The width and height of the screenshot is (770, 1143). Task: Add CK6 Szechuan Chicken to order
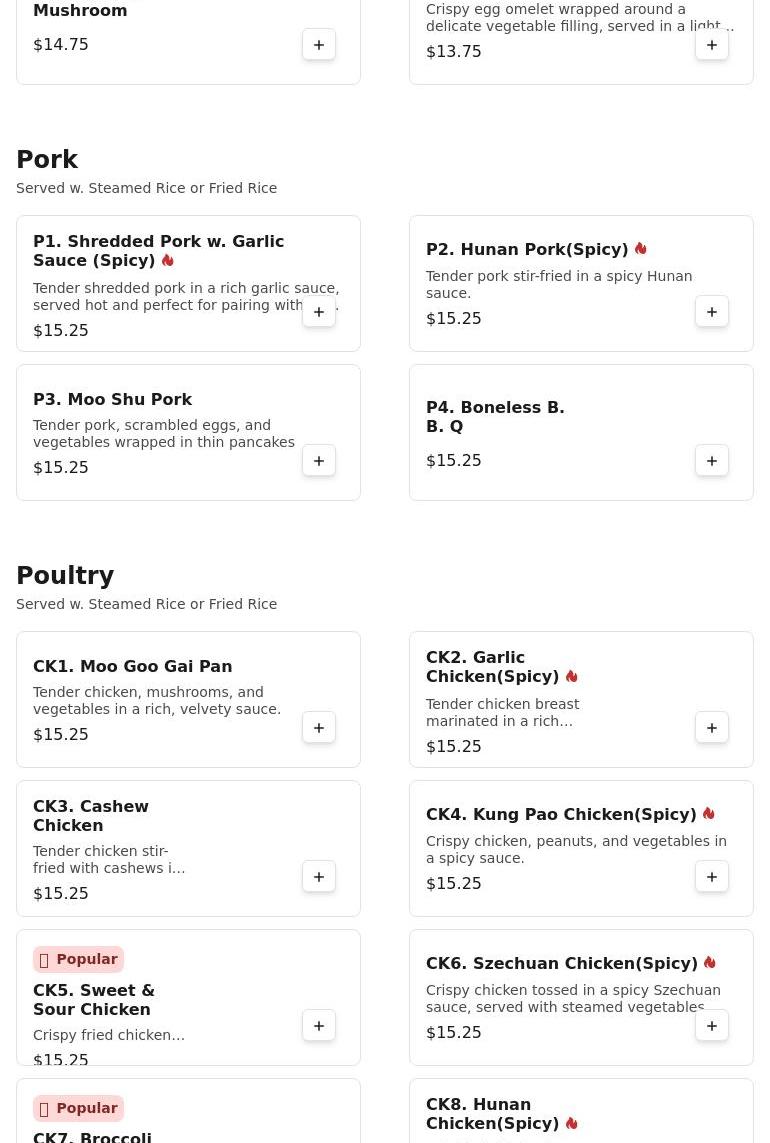[x=712, y=1026]
